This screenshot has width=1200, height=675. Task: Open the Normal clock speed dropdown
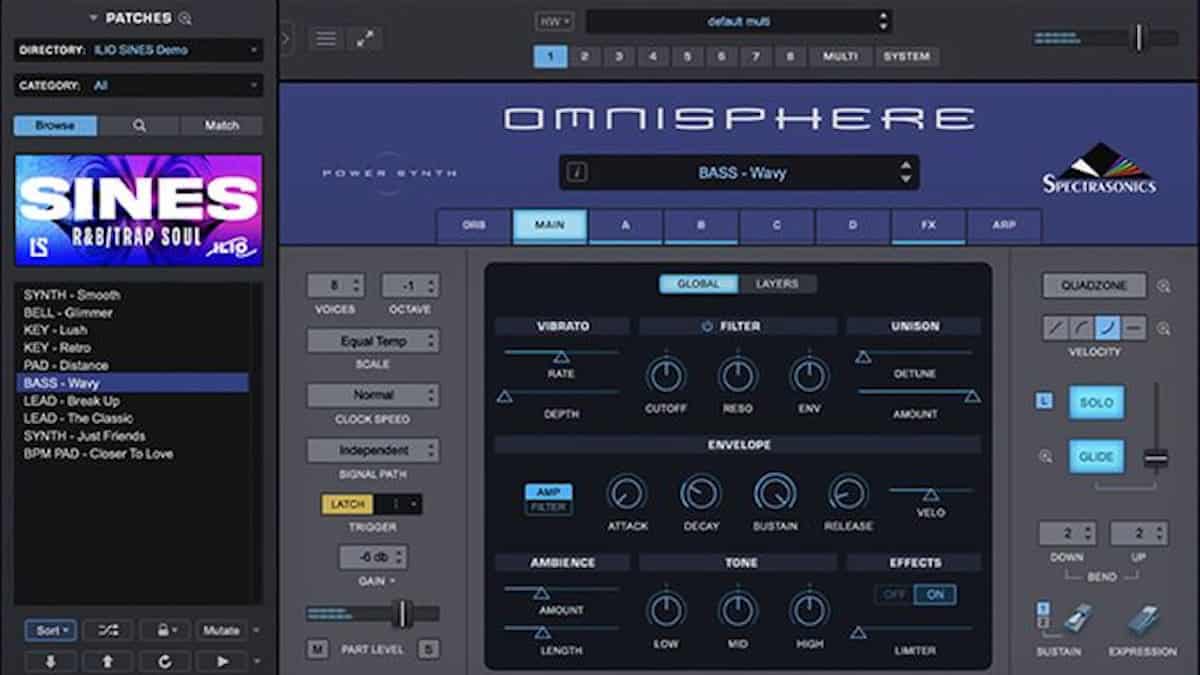(373, 395)
